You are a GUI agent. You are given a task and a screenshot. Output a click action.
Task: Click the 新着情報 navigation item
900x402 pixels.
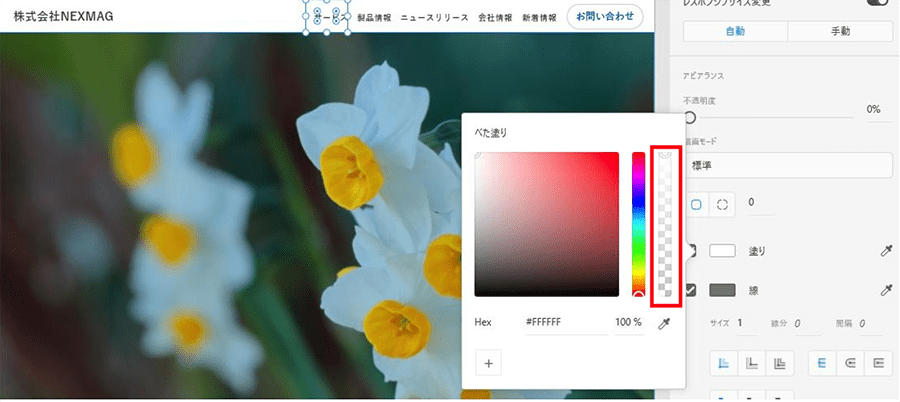point(539,18)
